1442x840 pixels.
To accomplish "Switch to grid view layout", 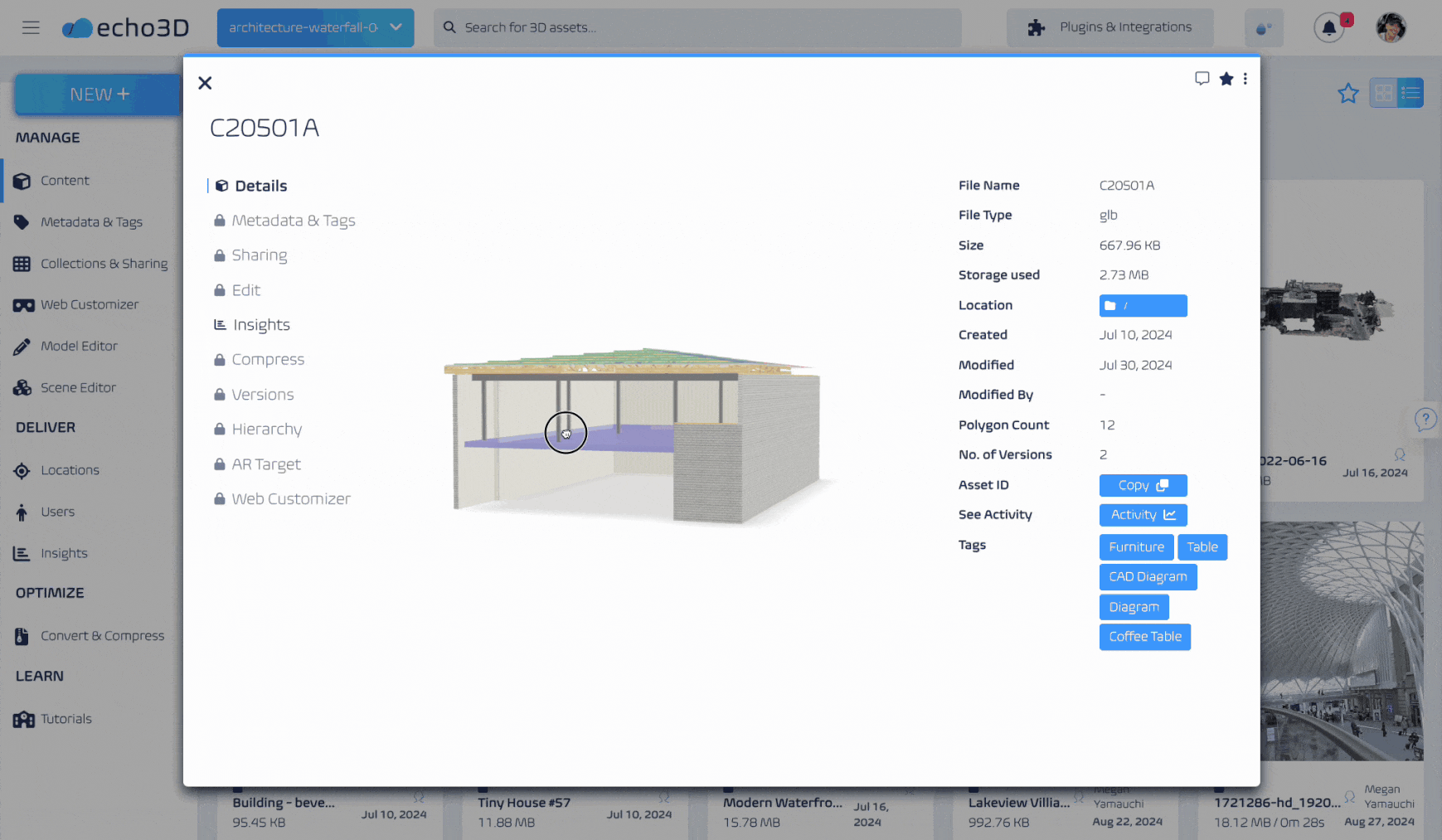I will pyautogui.click(x=1383, y=93).
